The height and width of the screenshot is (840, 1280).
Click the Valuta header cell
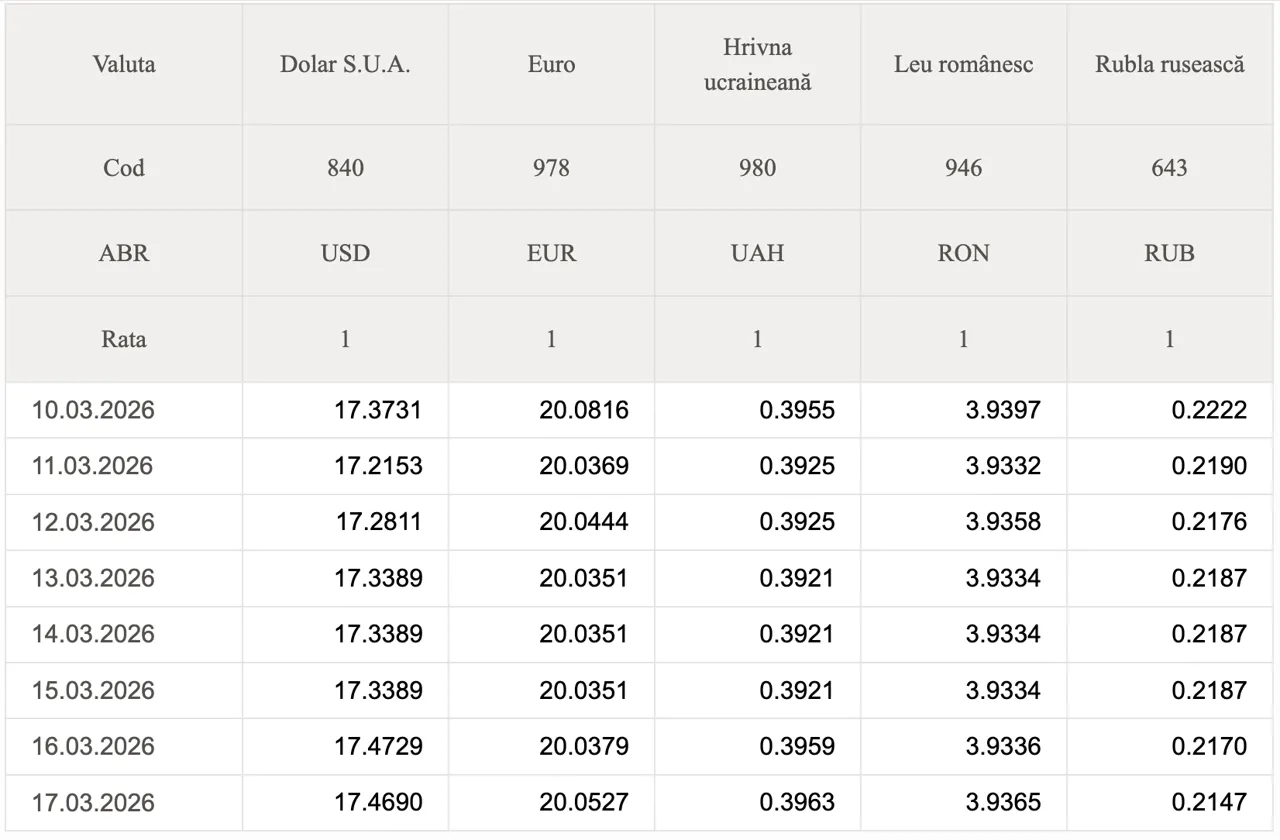pyautogui.click(x=124, y=65)
